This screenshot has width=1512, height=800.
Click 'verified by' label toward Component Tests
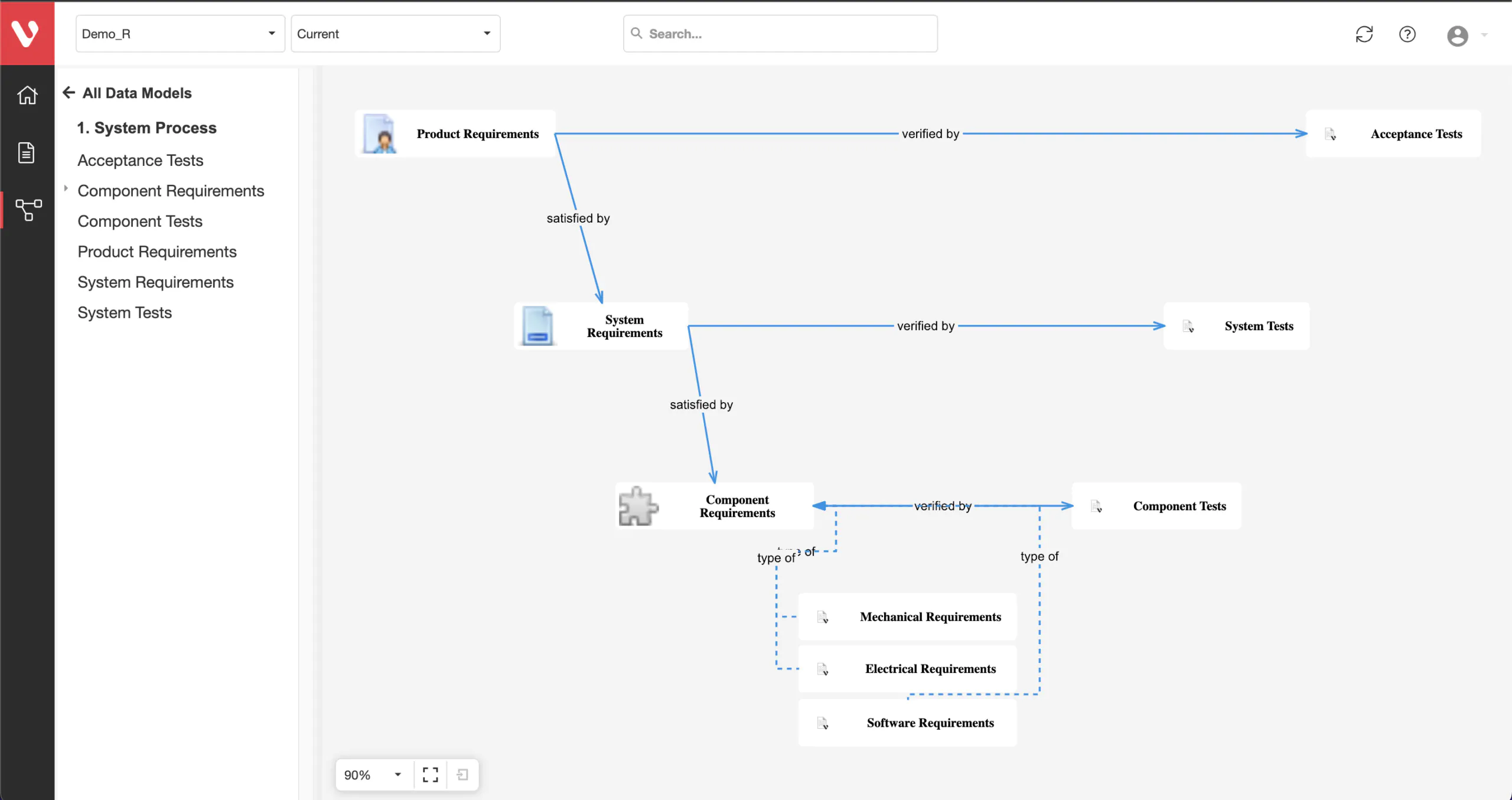click(x=943, y=506)
